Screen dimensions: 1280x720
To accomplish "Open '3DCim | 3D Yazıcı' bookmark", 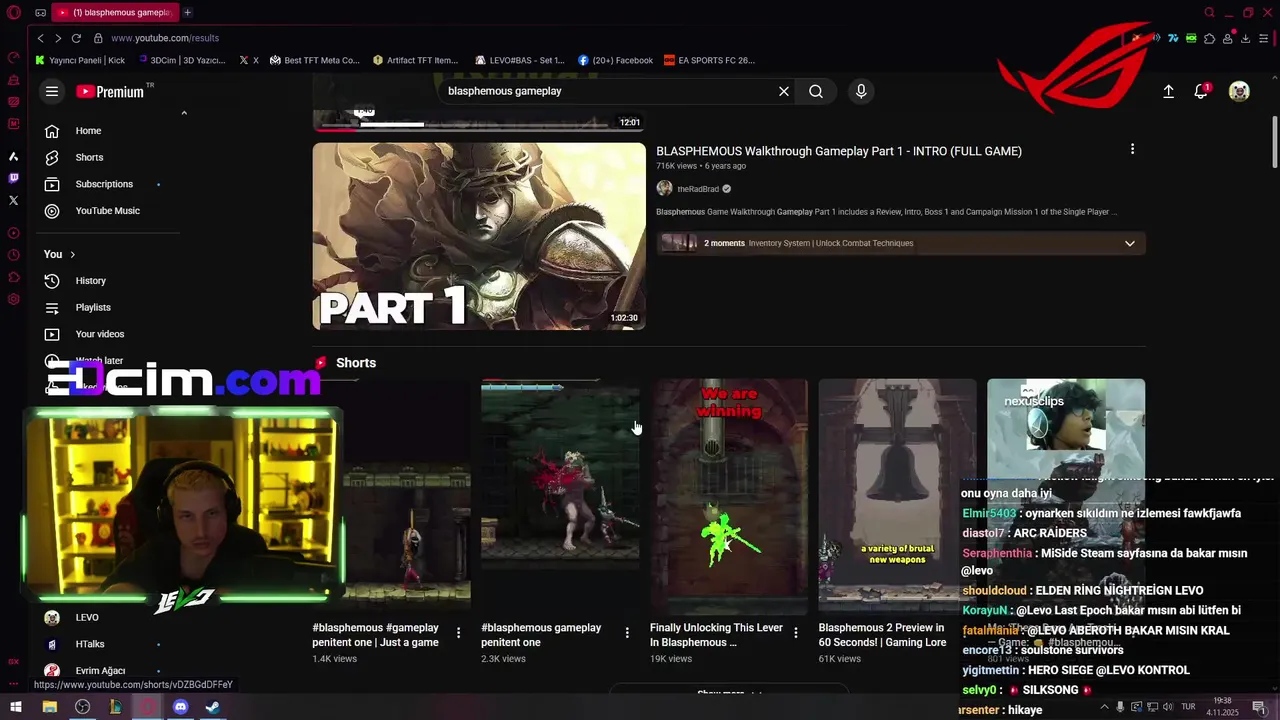I will (181, 60).
